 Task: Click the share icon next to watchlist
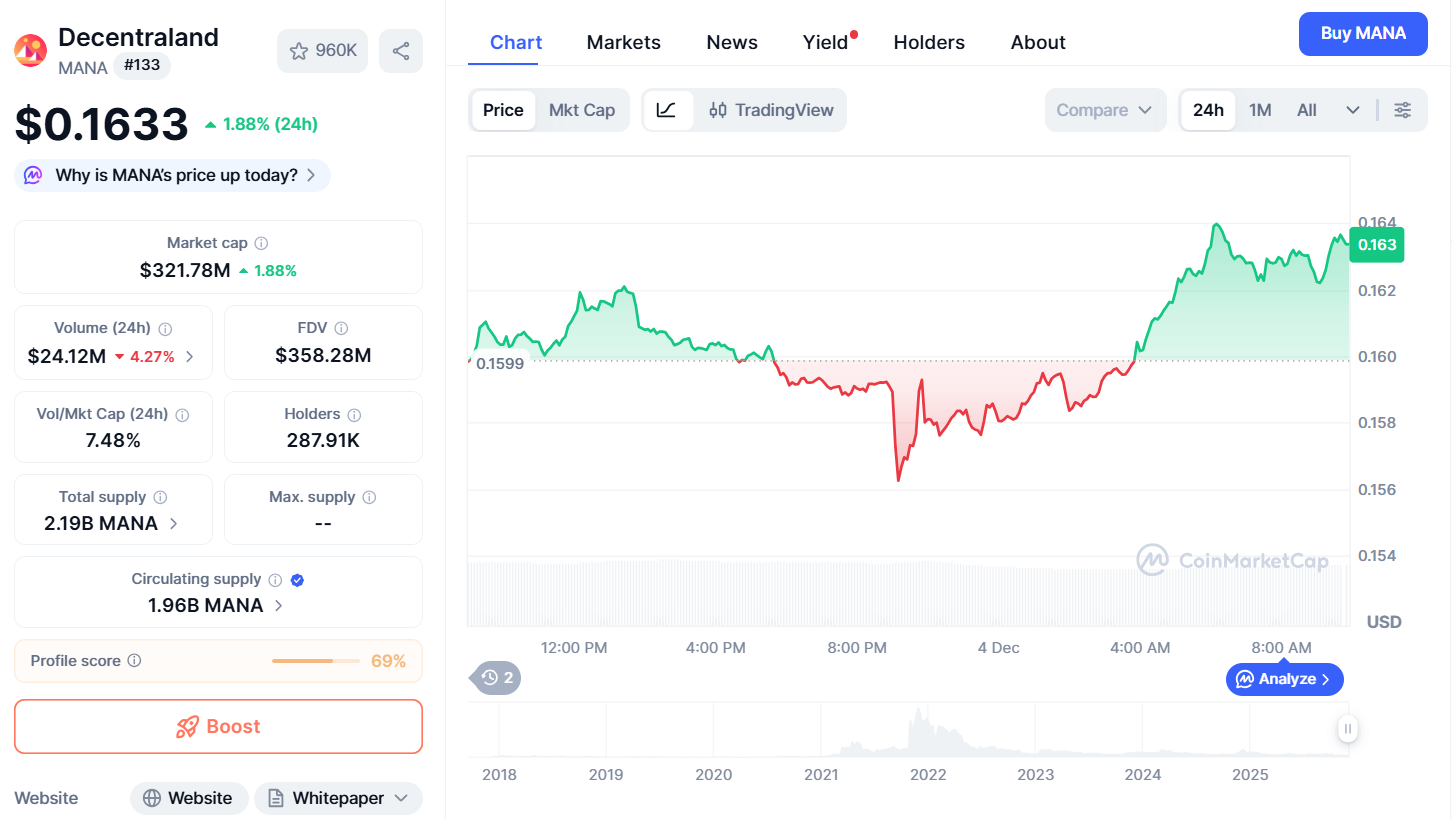(x=400, y=51)
